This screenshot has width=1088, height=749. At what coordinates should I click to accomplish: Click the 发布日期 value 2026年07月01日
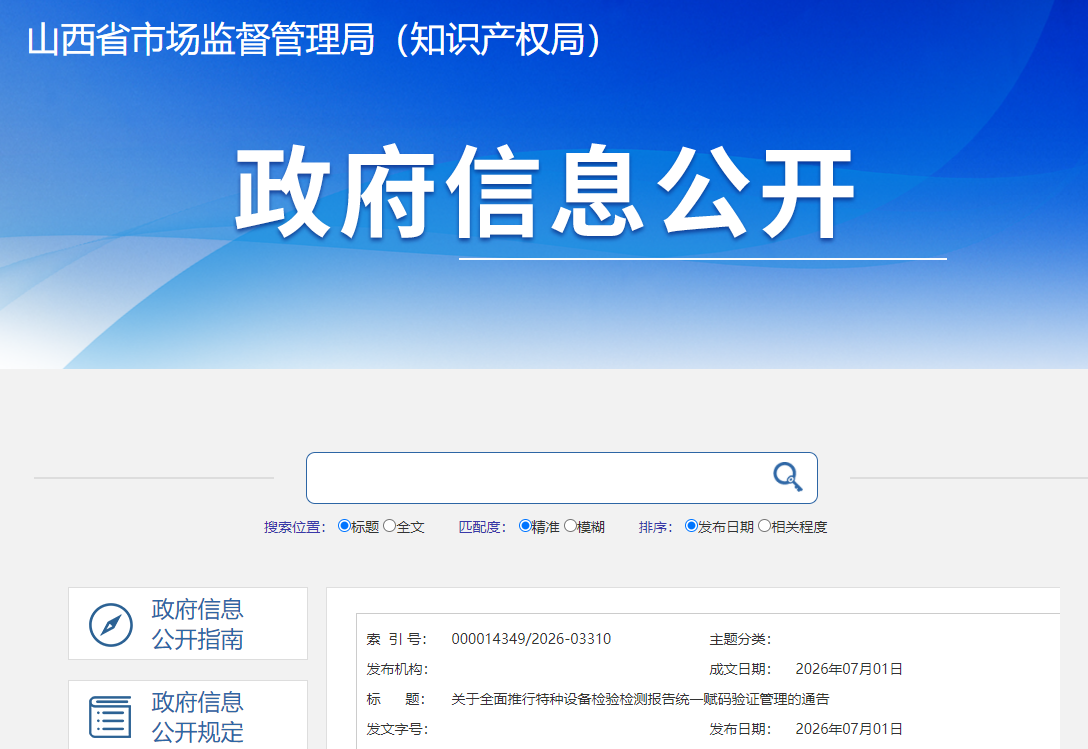point(849,729)
